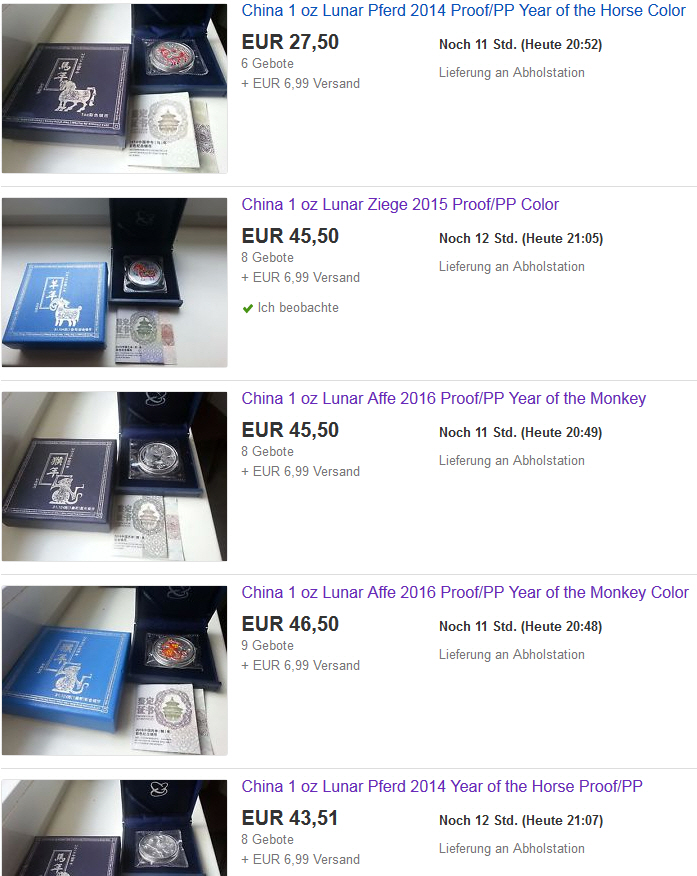This screenshot has height=876, width=697.
Task: Open the Lunar Affe 2016 Year of the Monkey listing
Action: 443,398
